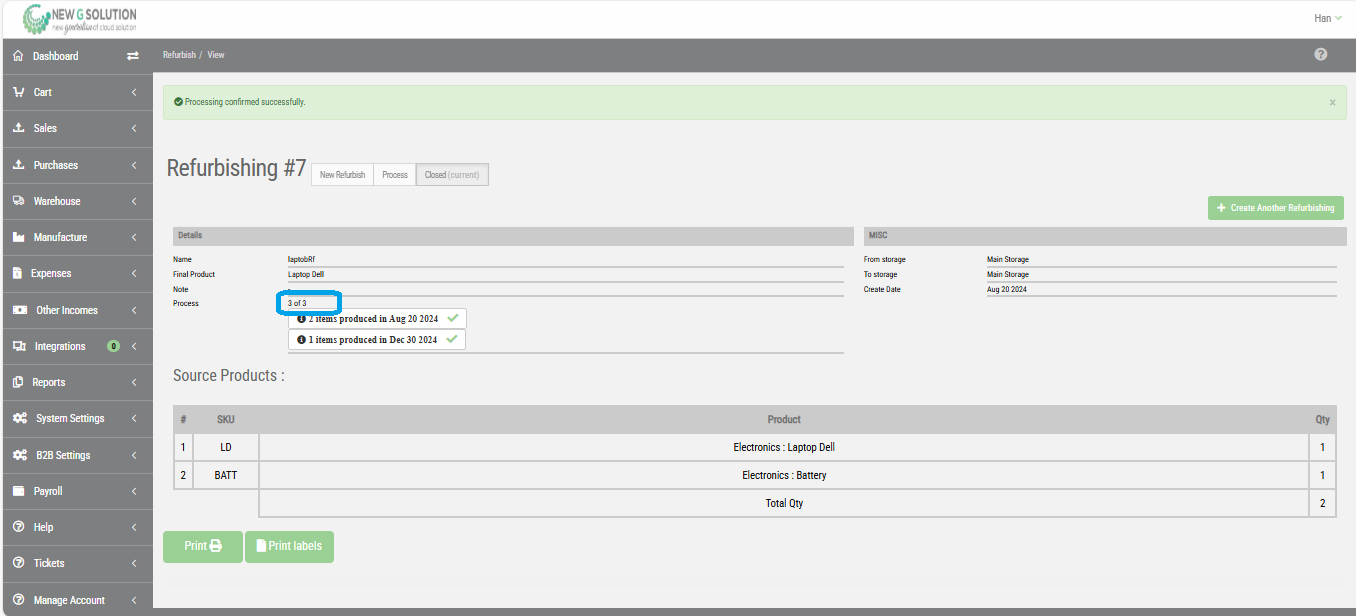Click the LD SKU cell
1356x616 pixels.
pyautogui.click(x=226, y=447)
